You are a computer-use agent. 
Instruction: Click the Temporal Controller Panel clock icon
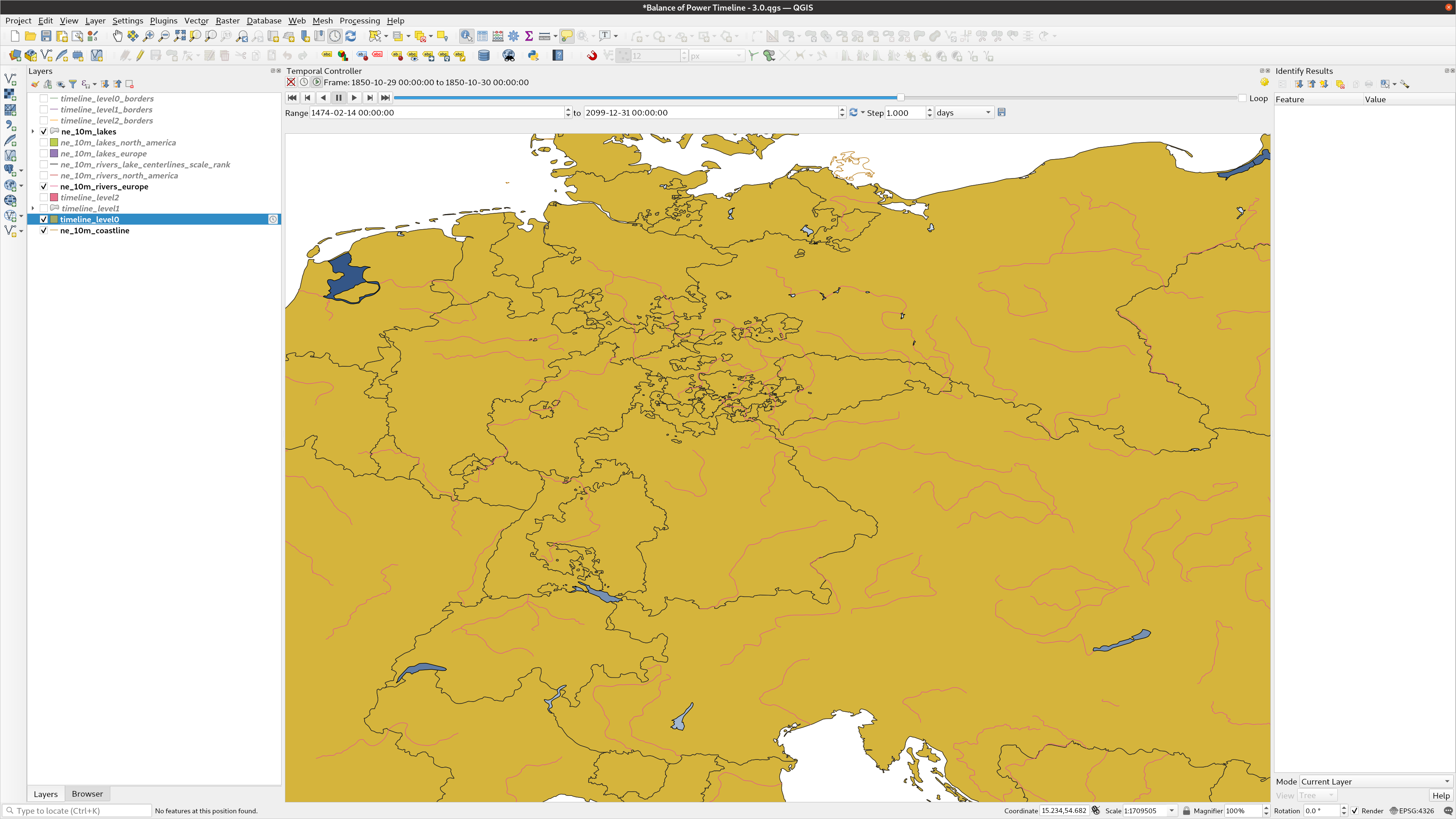point(335,36)
